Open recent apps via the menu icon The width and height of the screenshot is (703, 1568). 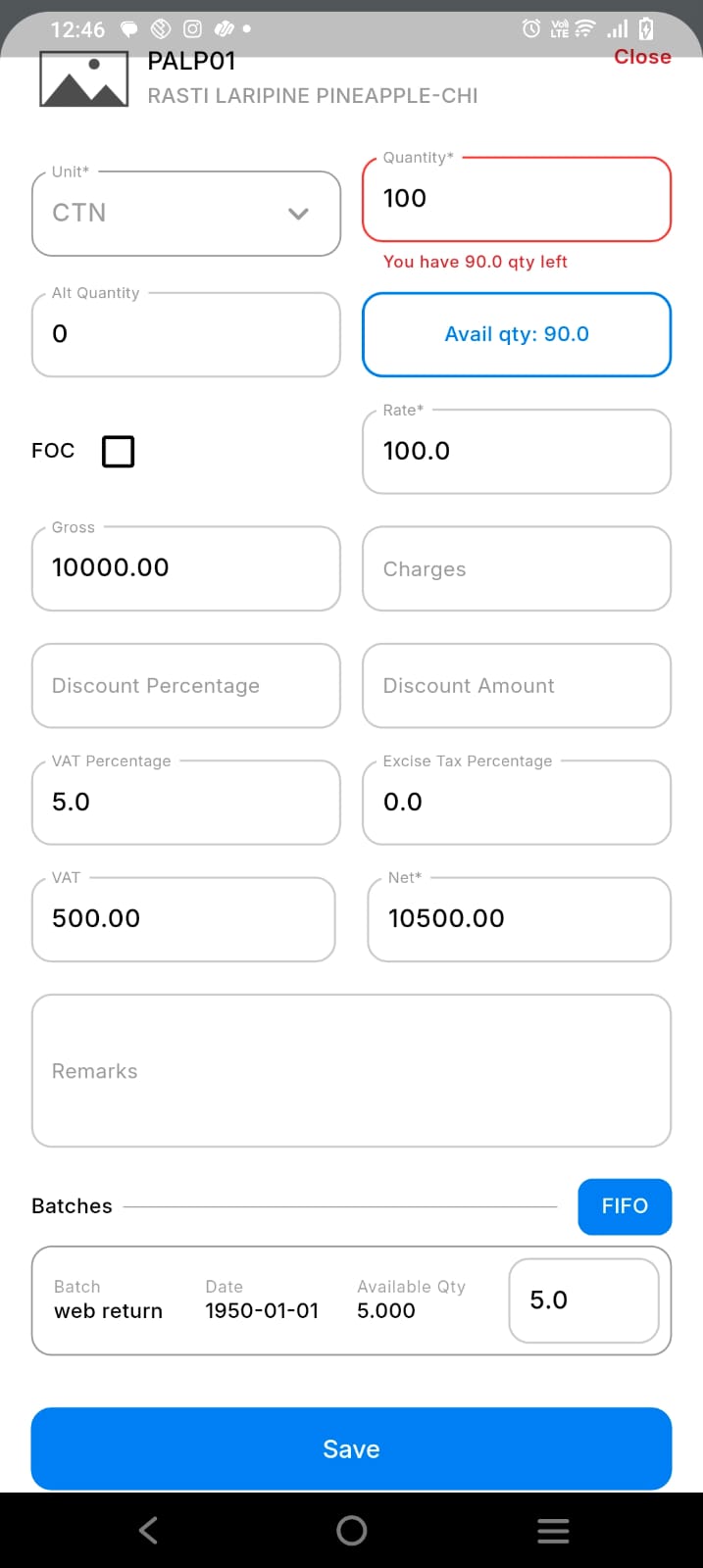coord(553,1531)
